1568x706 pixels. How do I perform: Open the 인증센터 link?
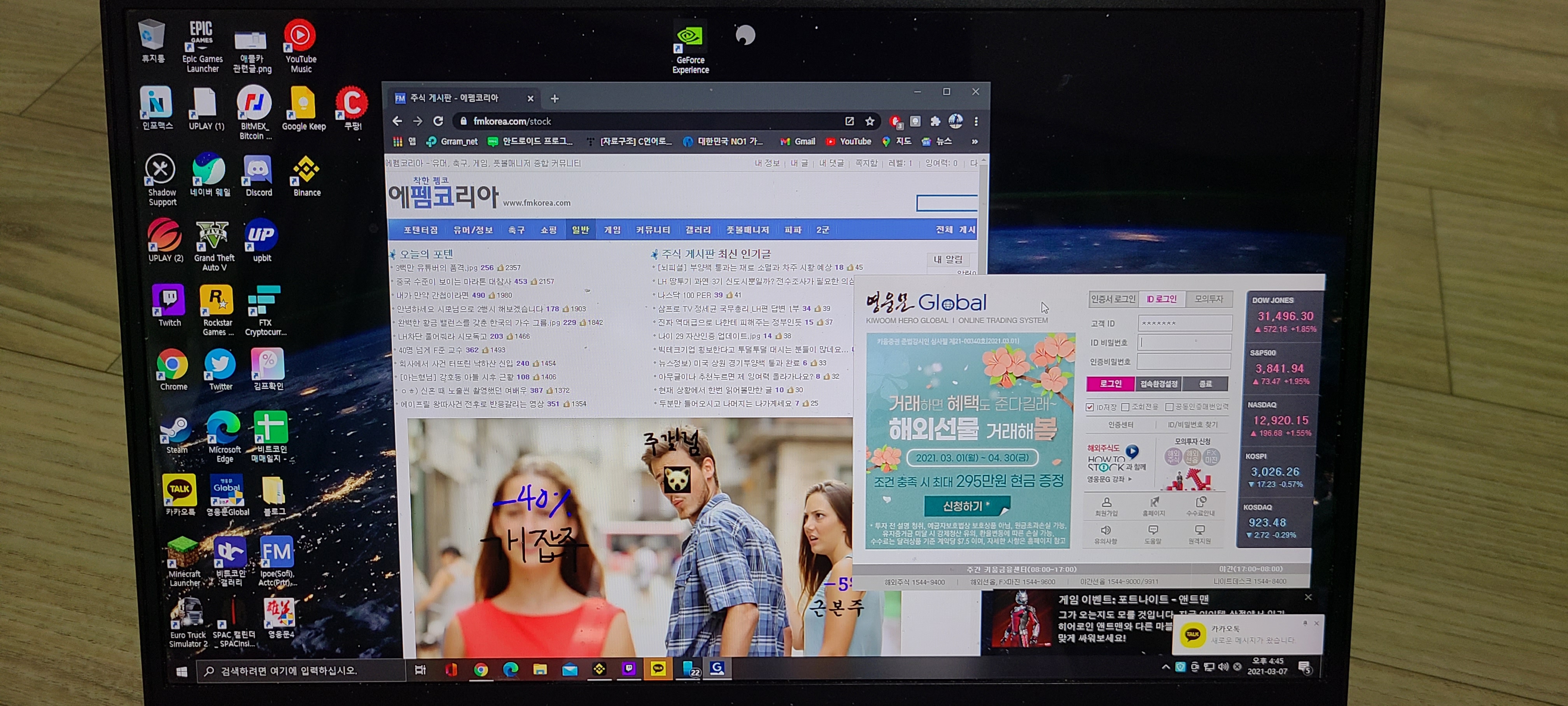pyautogui.click(x=1120, y=425)
